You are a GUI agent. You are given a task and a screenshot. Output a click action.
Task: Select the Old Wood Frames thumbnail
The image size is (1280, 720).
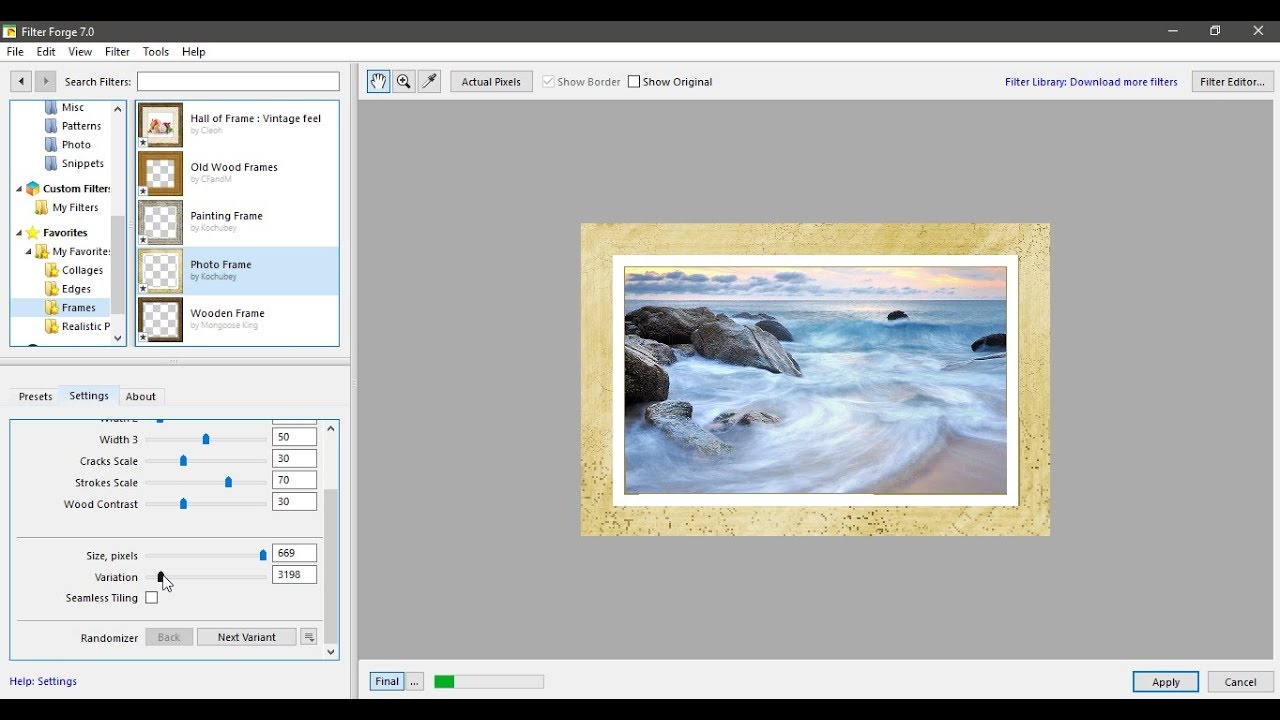[x=160, y=173]
